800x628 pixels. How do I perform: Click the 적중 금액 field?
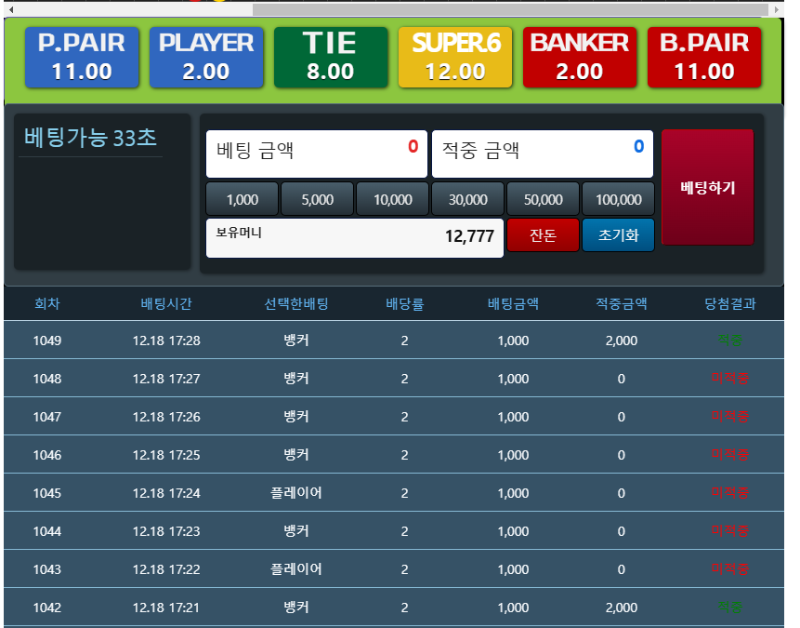click(x=542, y=154)
